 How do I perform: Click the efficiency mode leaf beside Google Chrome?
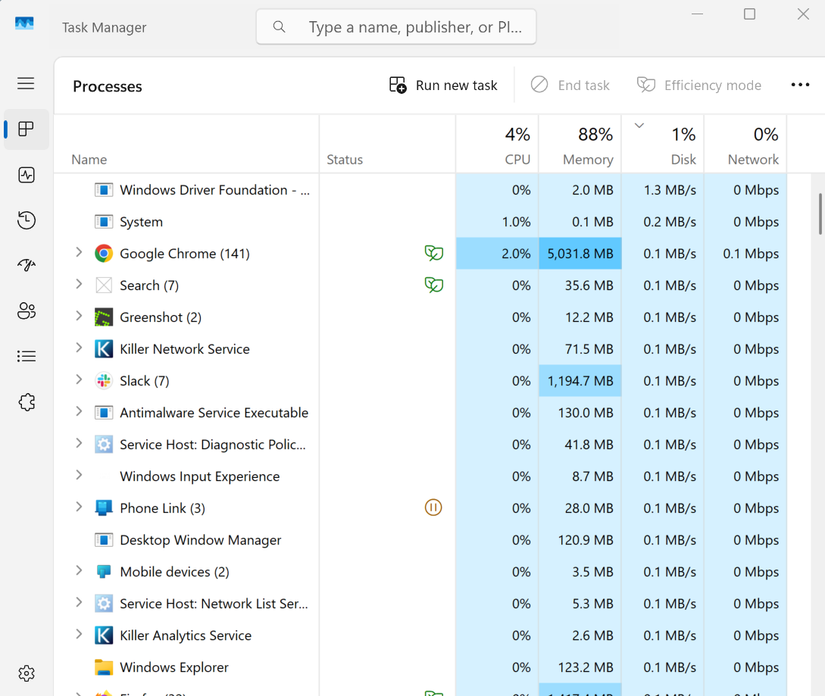[433, 253]
